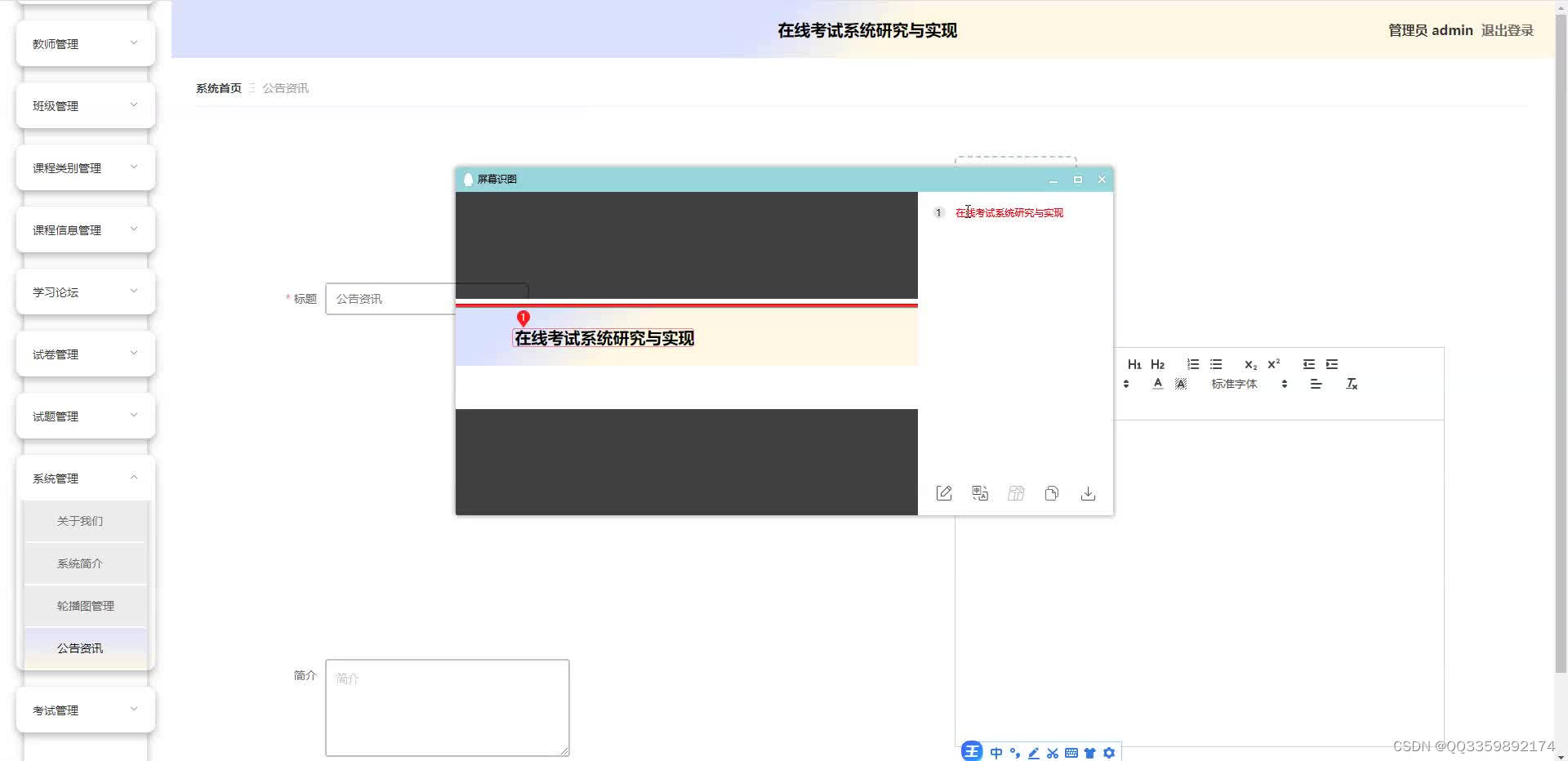Increase paragraph indent in editor
The height and width of the screenshot is (761, 1568).
1332,364
